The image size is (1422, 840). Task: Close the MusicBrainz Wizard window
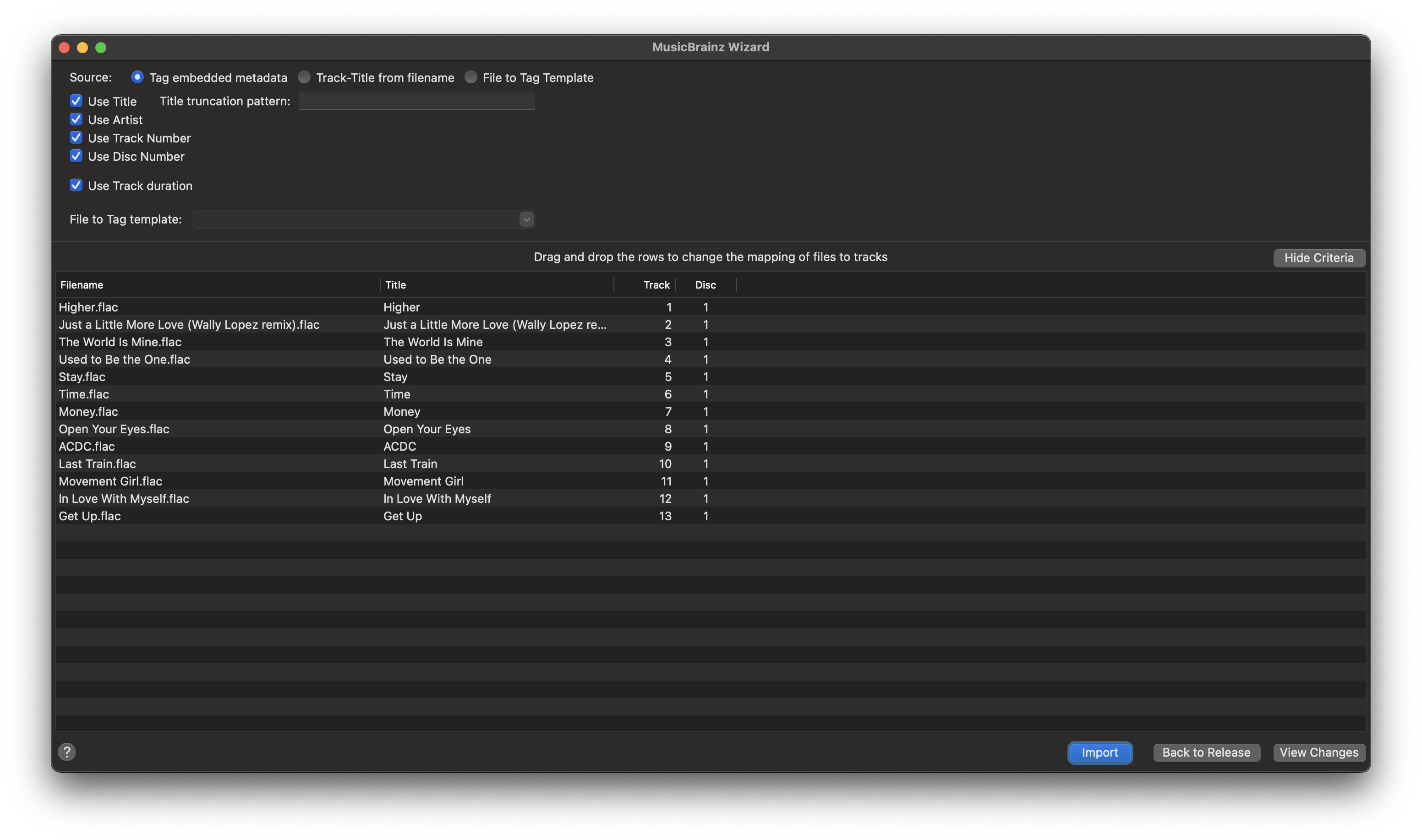(x=64, y=48)
